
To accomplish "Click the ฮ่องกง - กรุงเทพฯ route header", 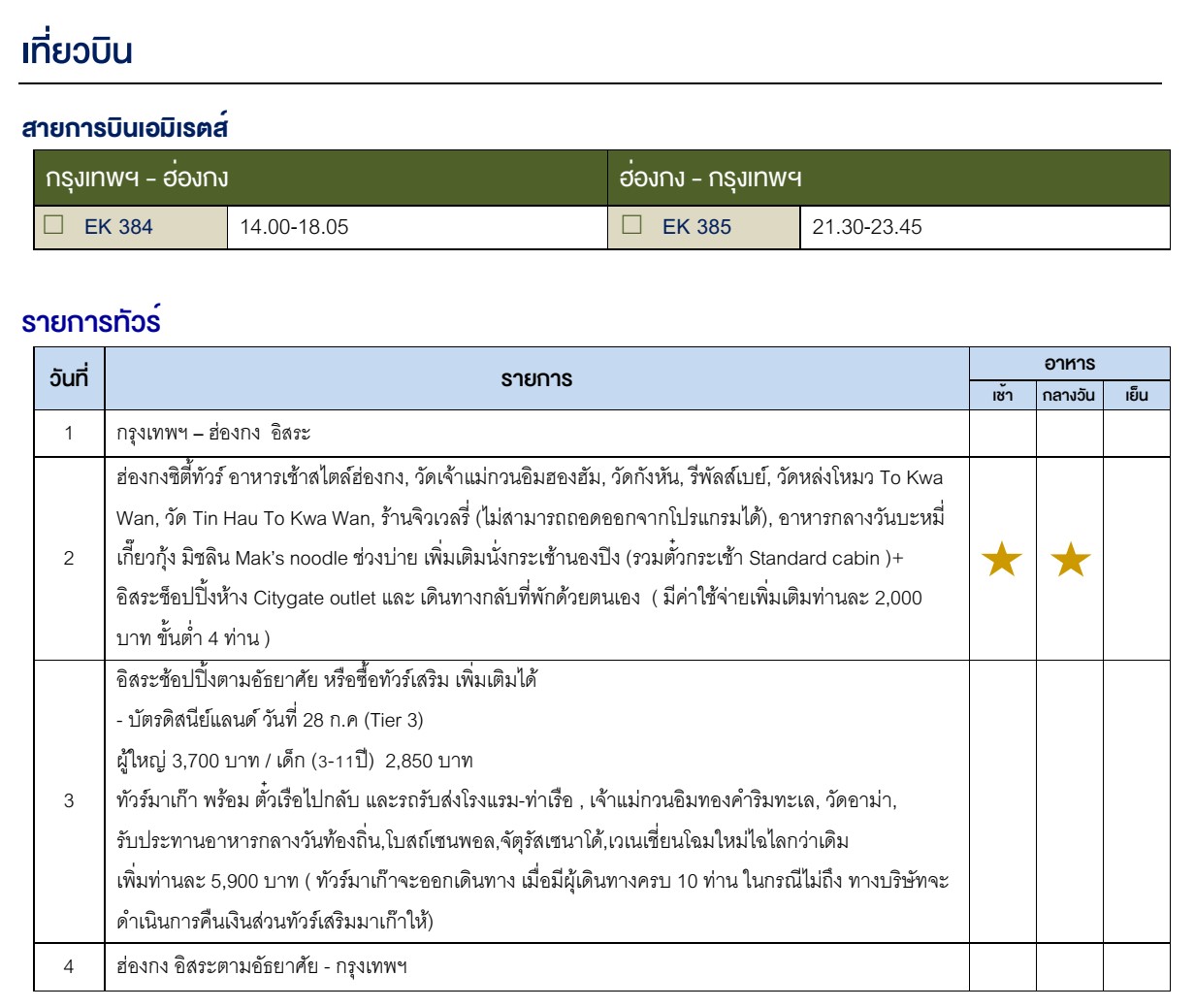I will (x=711, y=179).
